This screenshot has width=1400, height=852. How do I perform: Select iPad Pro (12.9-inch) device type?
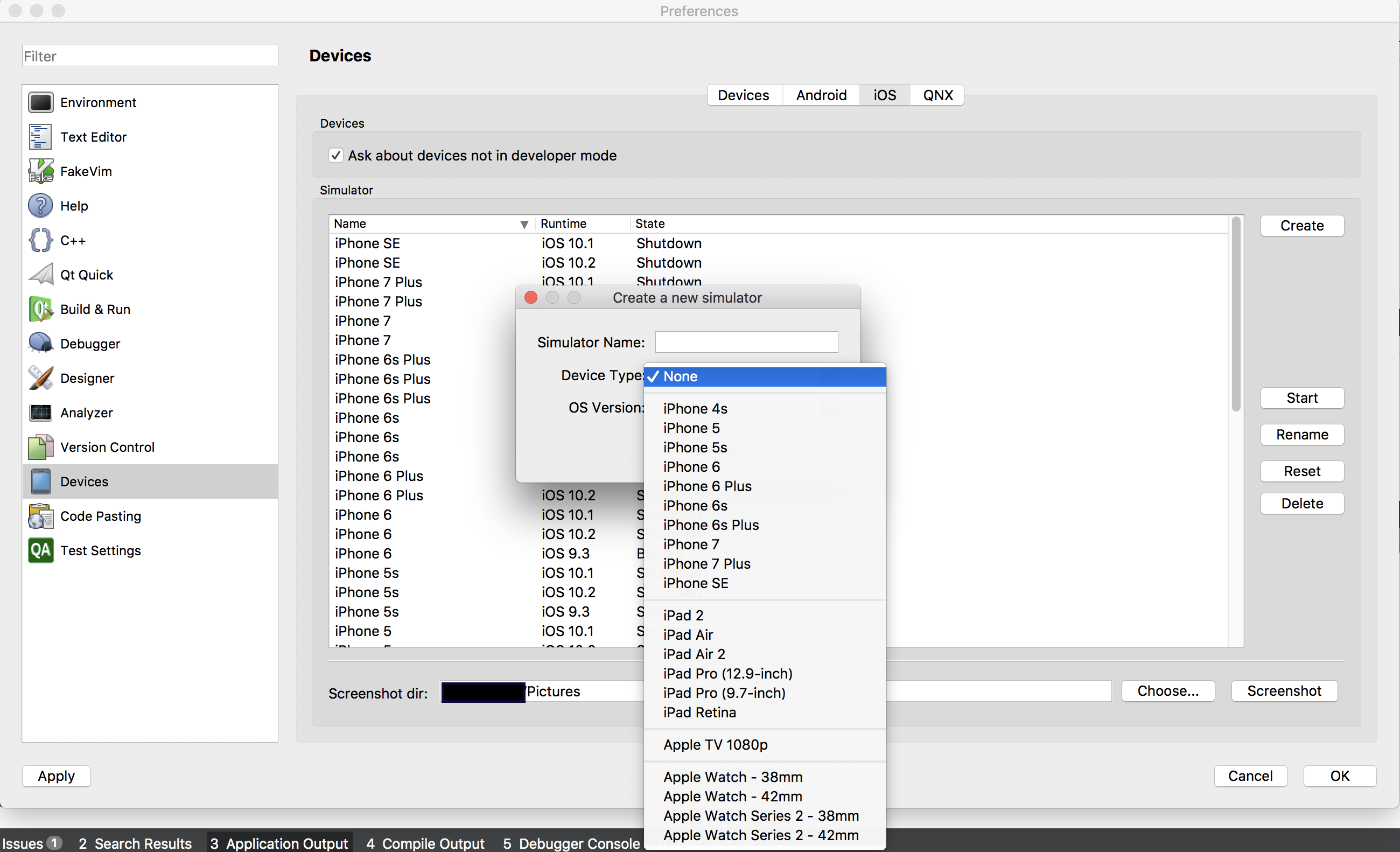[x=727, y=674]
